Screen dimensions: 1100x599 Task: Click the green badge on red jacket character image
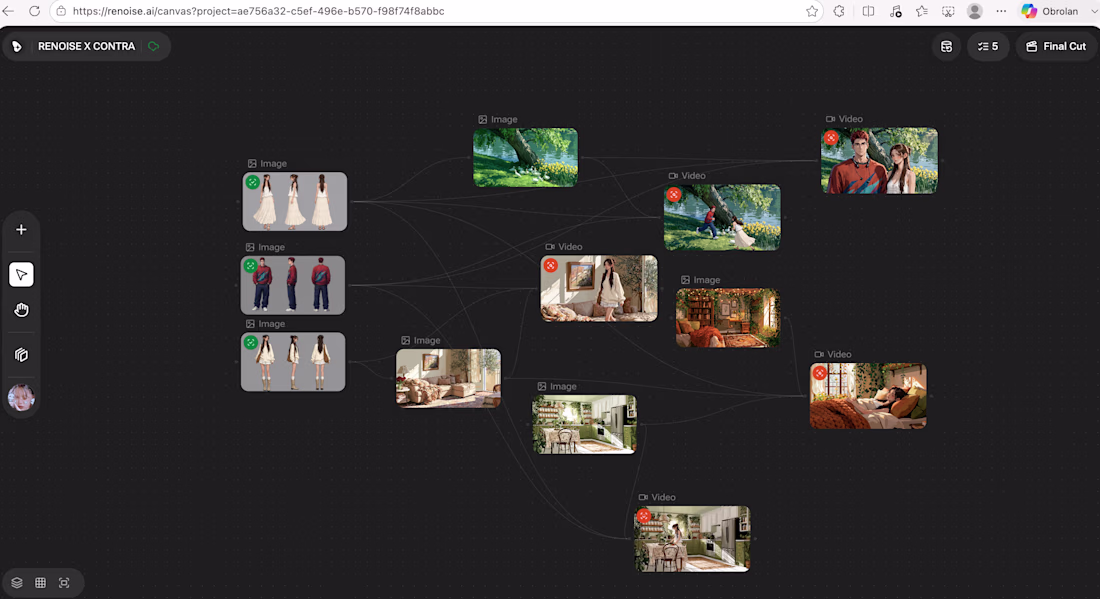coord(250,266)
